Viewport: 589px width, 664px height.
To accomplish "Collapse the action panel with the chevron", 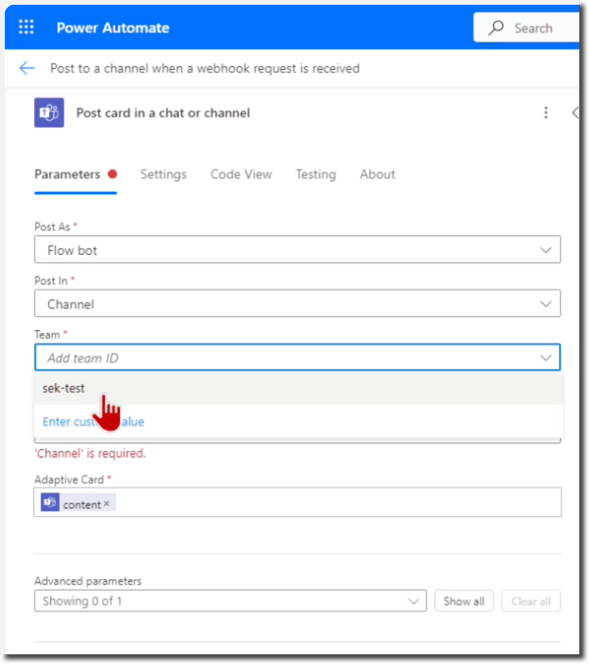I will click(x=575, y=113).
